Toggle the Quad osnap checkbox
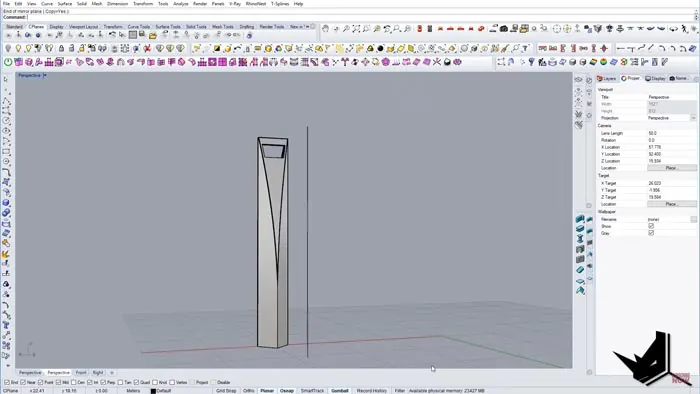Viewport: 700px width, 394px height. 137,382
